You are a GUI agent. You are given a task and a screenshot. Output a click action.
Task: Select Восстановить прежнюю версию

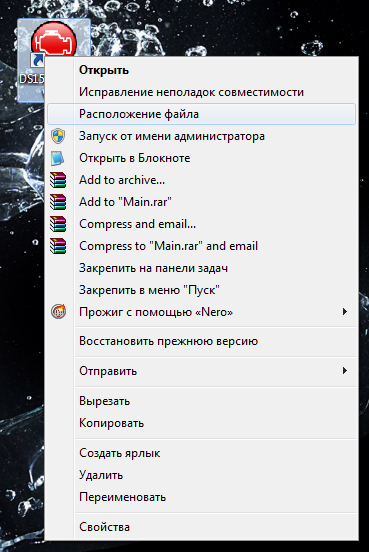pos(201,341)
